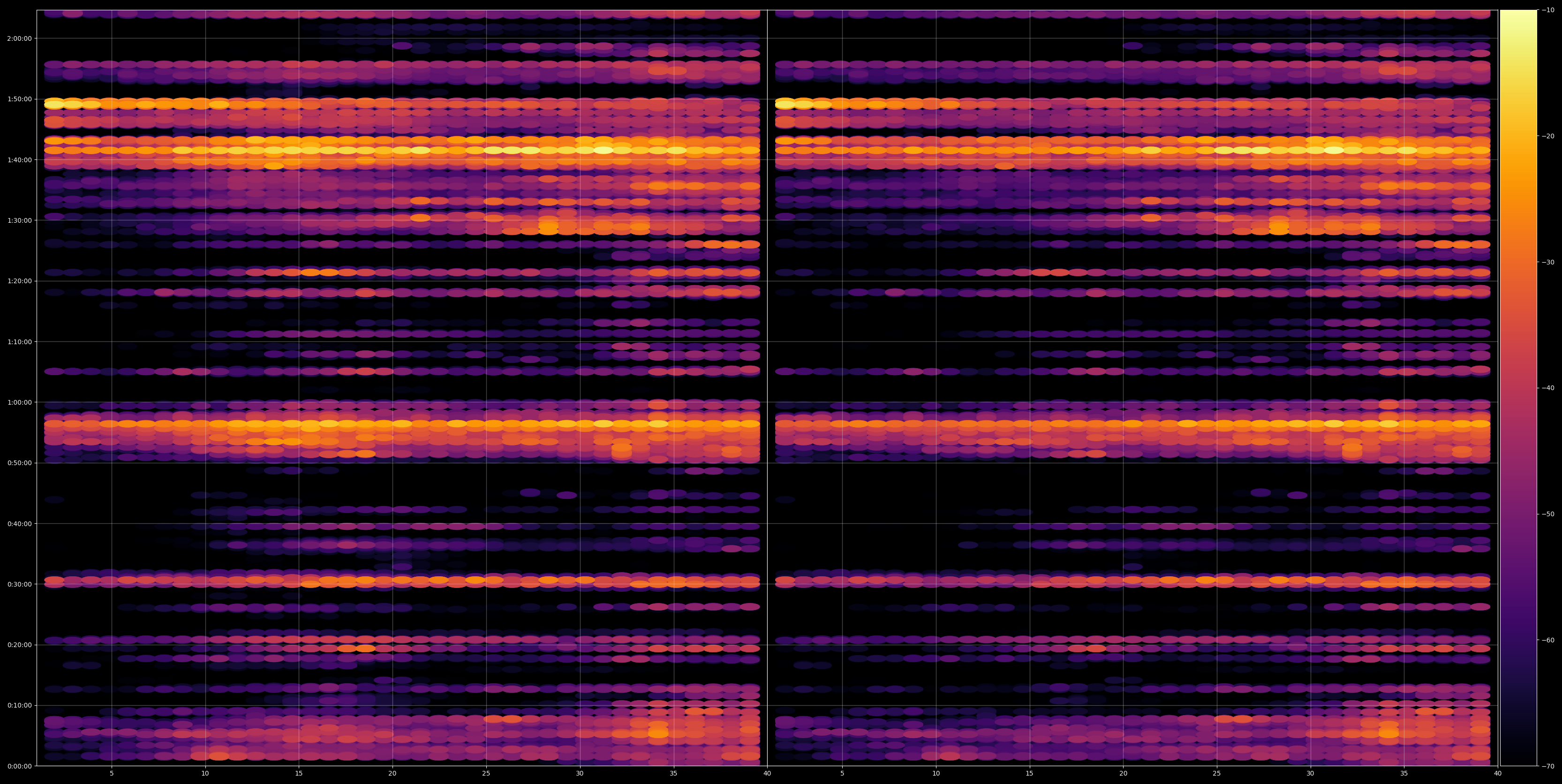Click x-axis tick 5 of the left plot

click(112, 774)
